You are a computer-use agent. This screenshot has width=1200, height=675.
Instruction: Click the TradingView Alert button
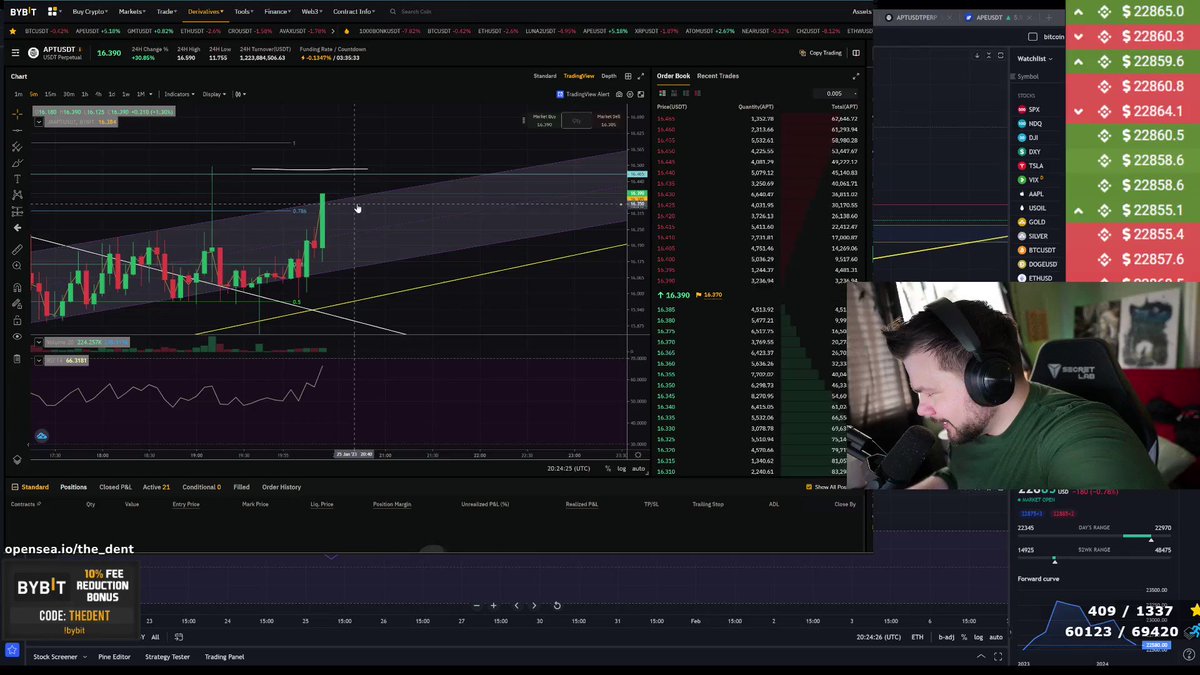pos(582,94)
